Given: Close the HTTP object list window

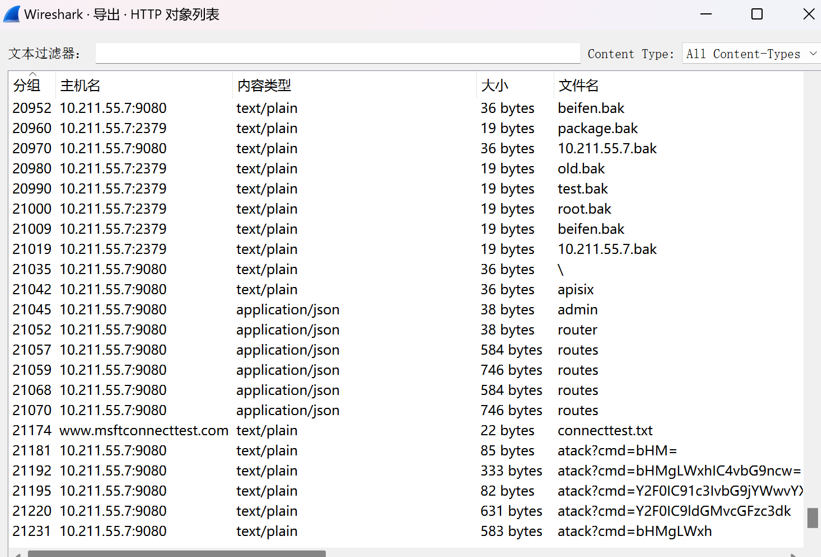Looking at the screenshot, I should click(x=808, y=14).
